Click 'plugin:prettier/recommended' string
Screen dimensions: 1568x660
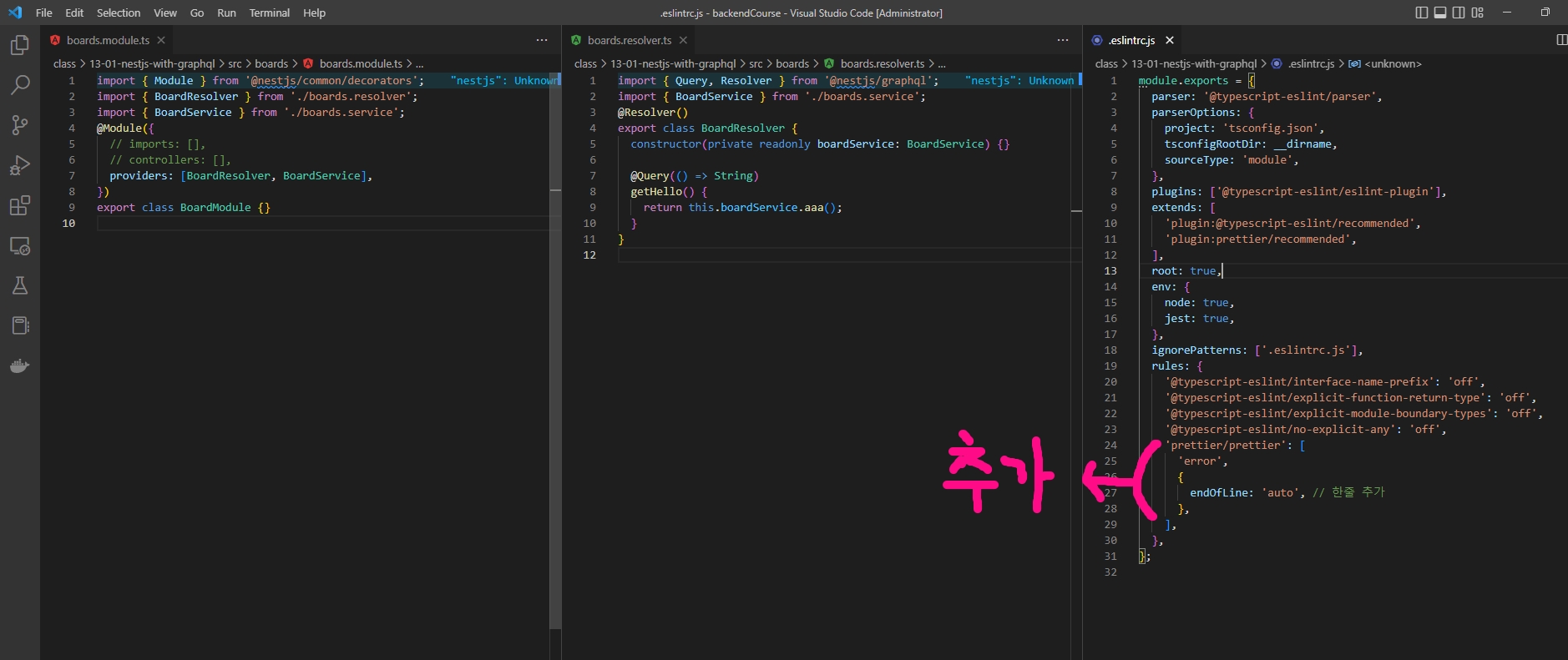pos(1257,239)
